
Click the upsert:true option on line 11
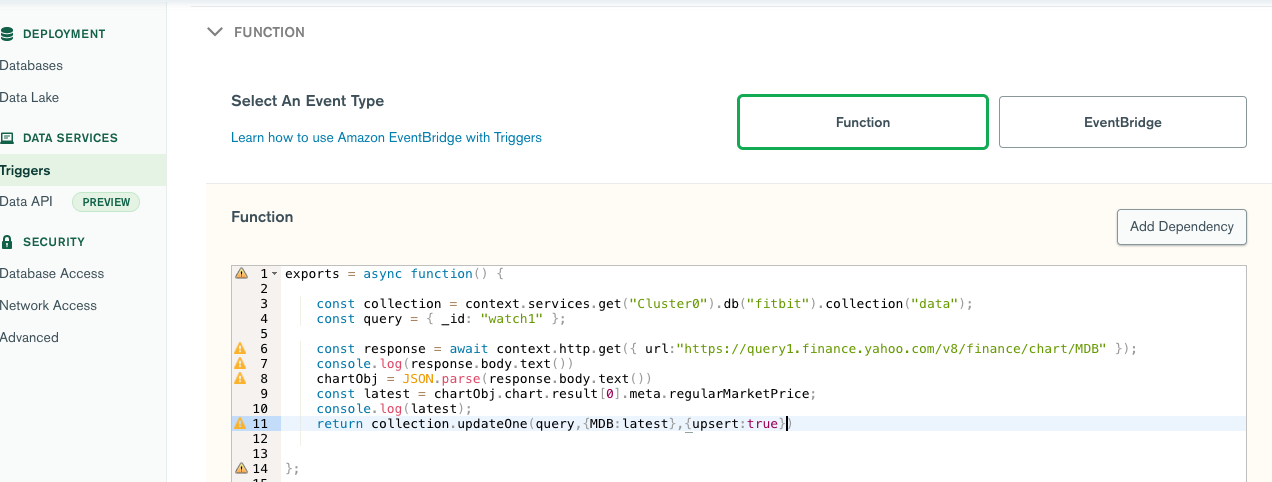pyautogui.click(x=735, y=424)
